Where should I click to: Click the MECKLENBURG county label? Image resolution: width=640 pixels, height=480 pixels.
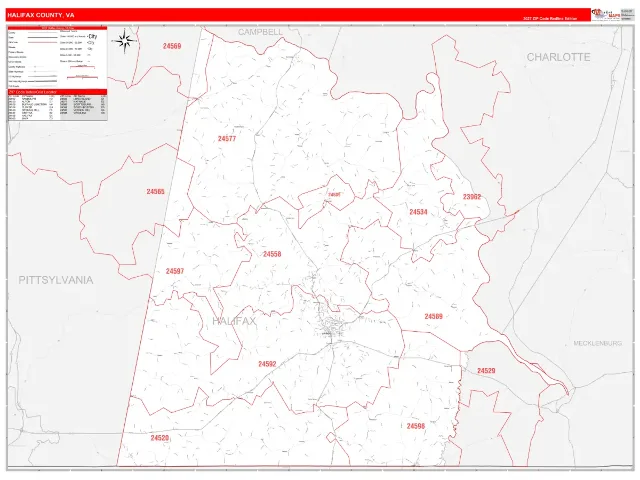click(x=598, y=343)
